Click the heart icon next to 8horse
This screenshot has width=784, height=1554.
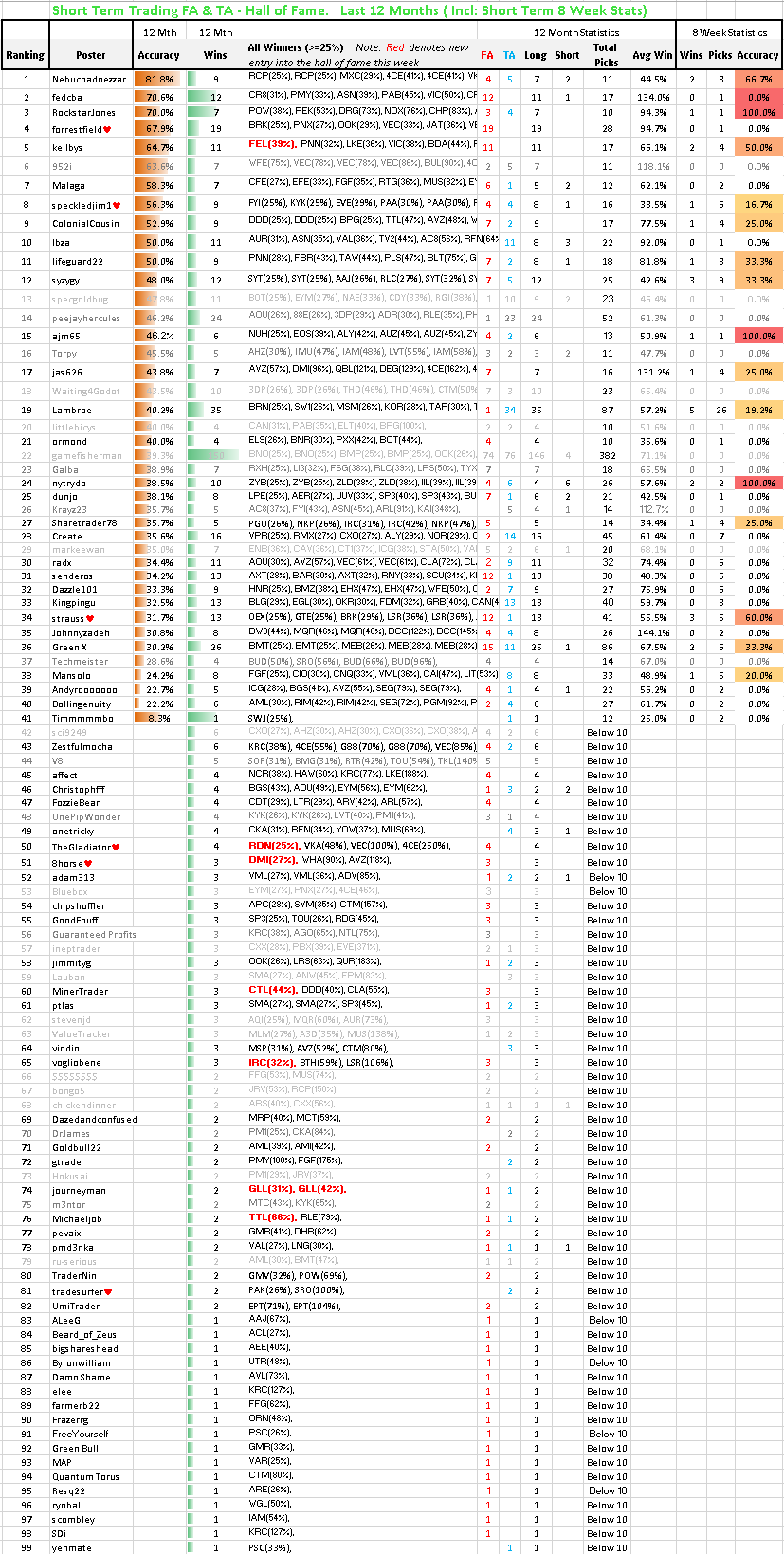pos(87,863)
